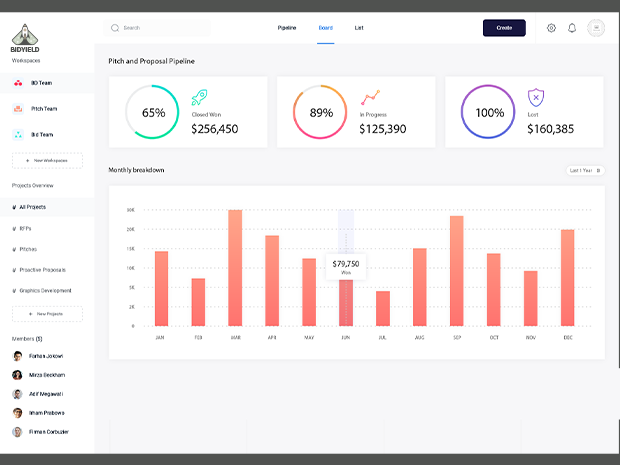Open settings via the gear icon

point(551,28)
